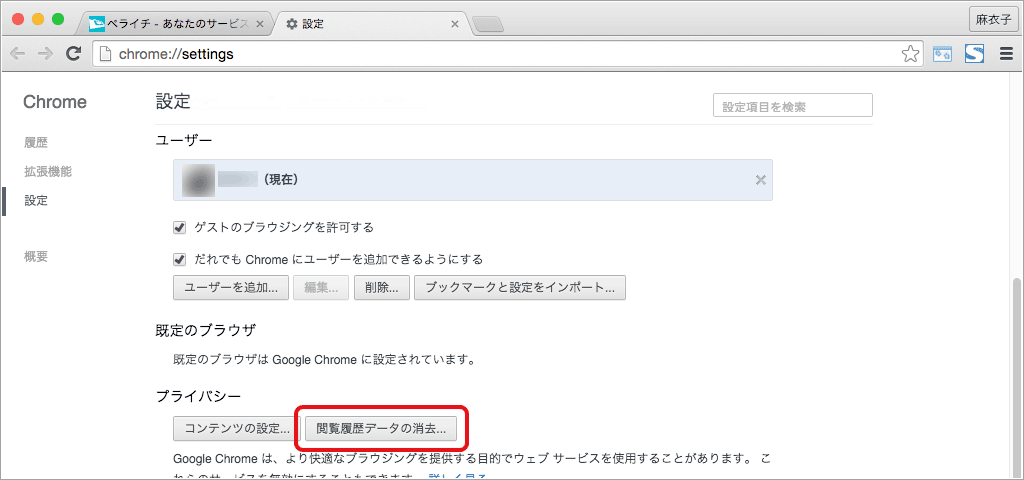The height and width of the screenshot is (480, 1024).
Task: Click the コンテンツの設定... button
Action: [236, 429]
